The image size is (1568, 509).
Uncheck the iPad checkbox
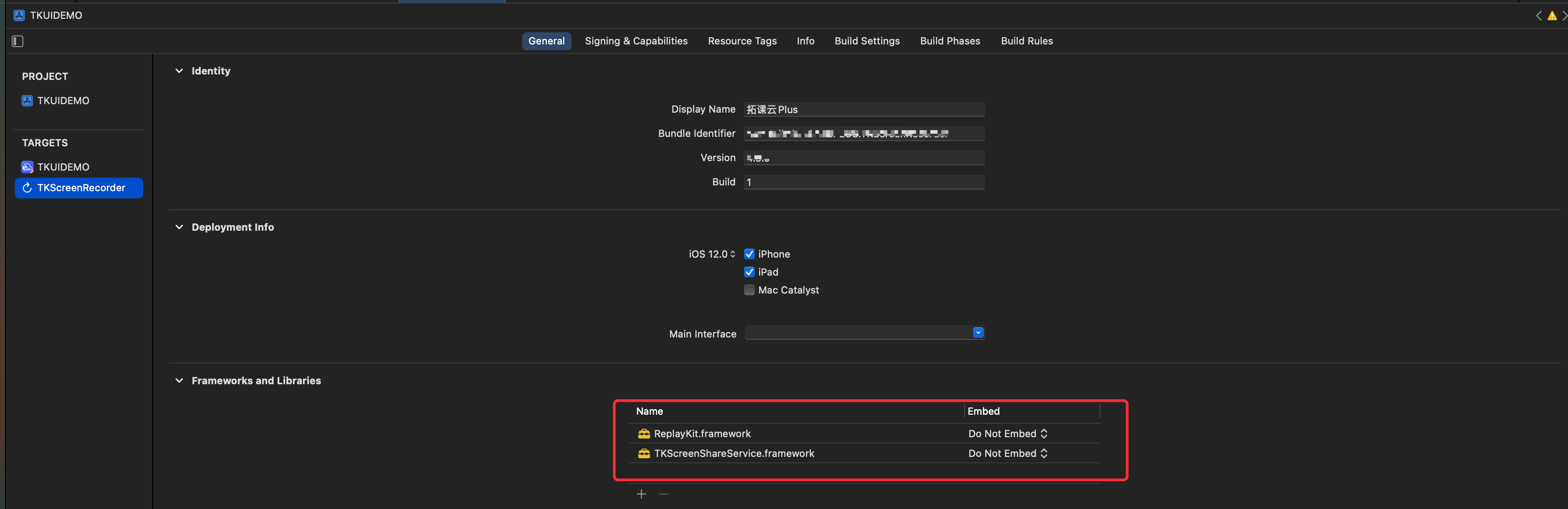(749, 272)
